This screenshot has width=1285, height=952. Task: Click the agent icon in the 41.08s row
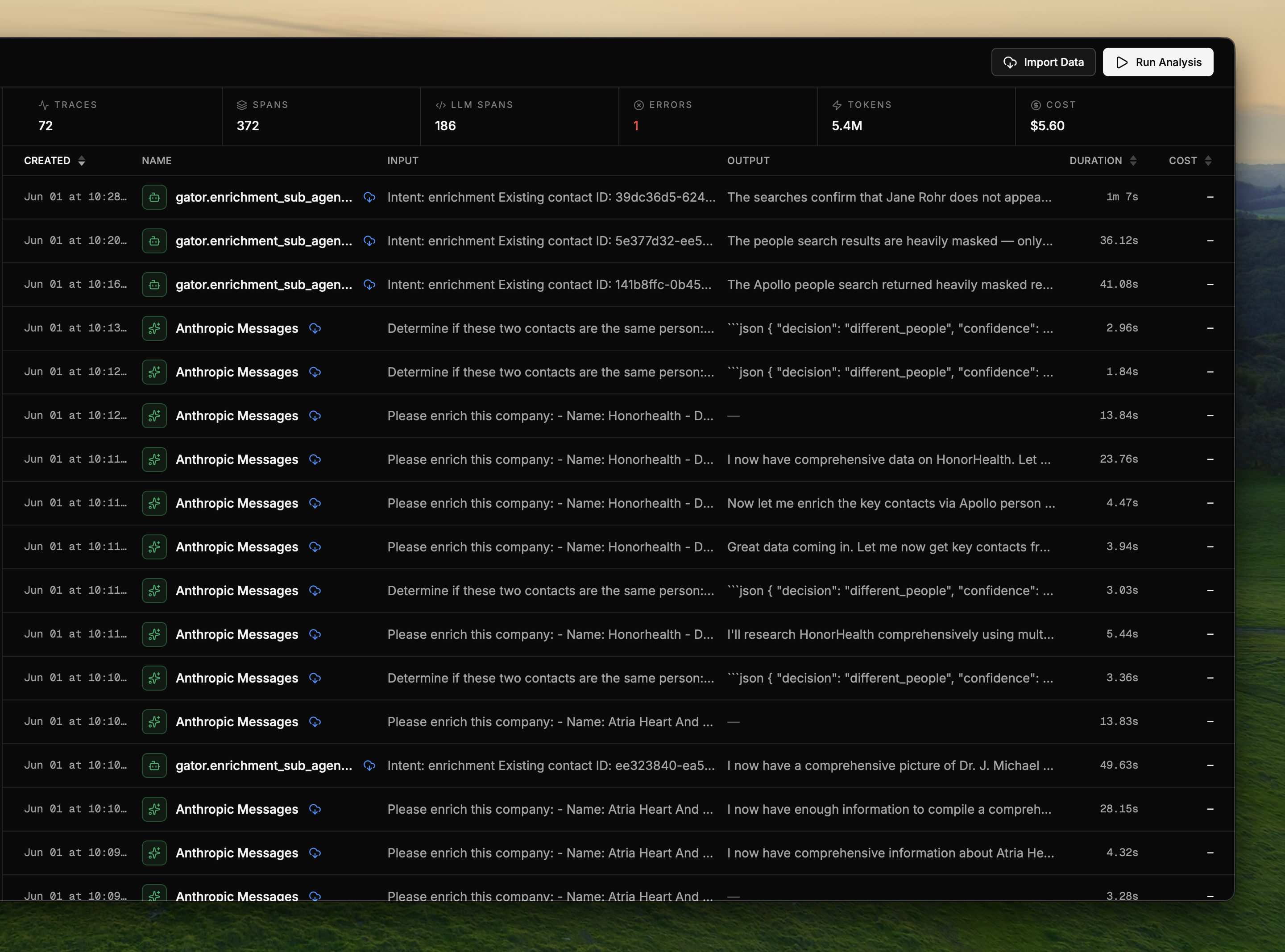pos(154,285)
